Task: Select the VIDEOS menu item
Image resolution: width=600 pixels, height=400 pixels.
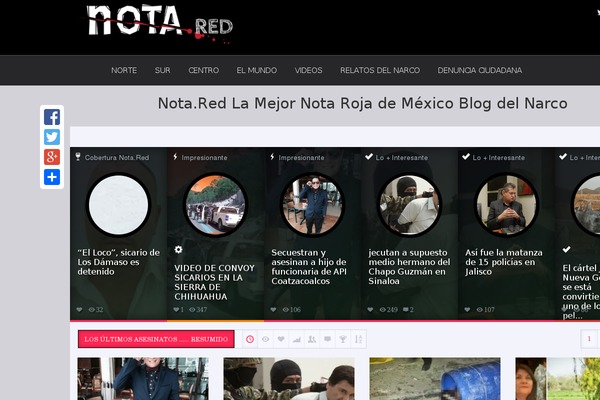Action: coord(308,70)
